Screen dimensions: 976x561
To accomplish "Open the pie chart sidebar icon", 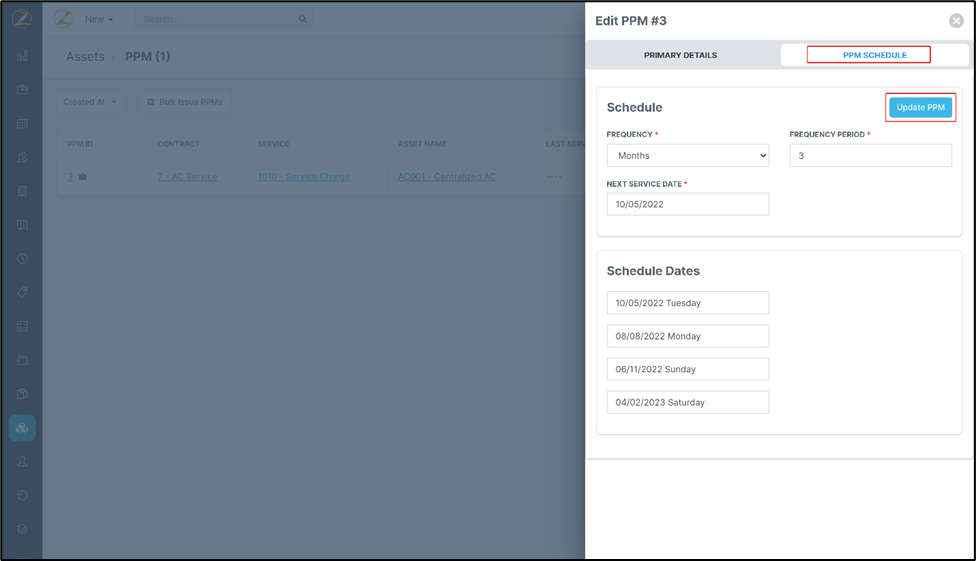I will tap(22, 495).
